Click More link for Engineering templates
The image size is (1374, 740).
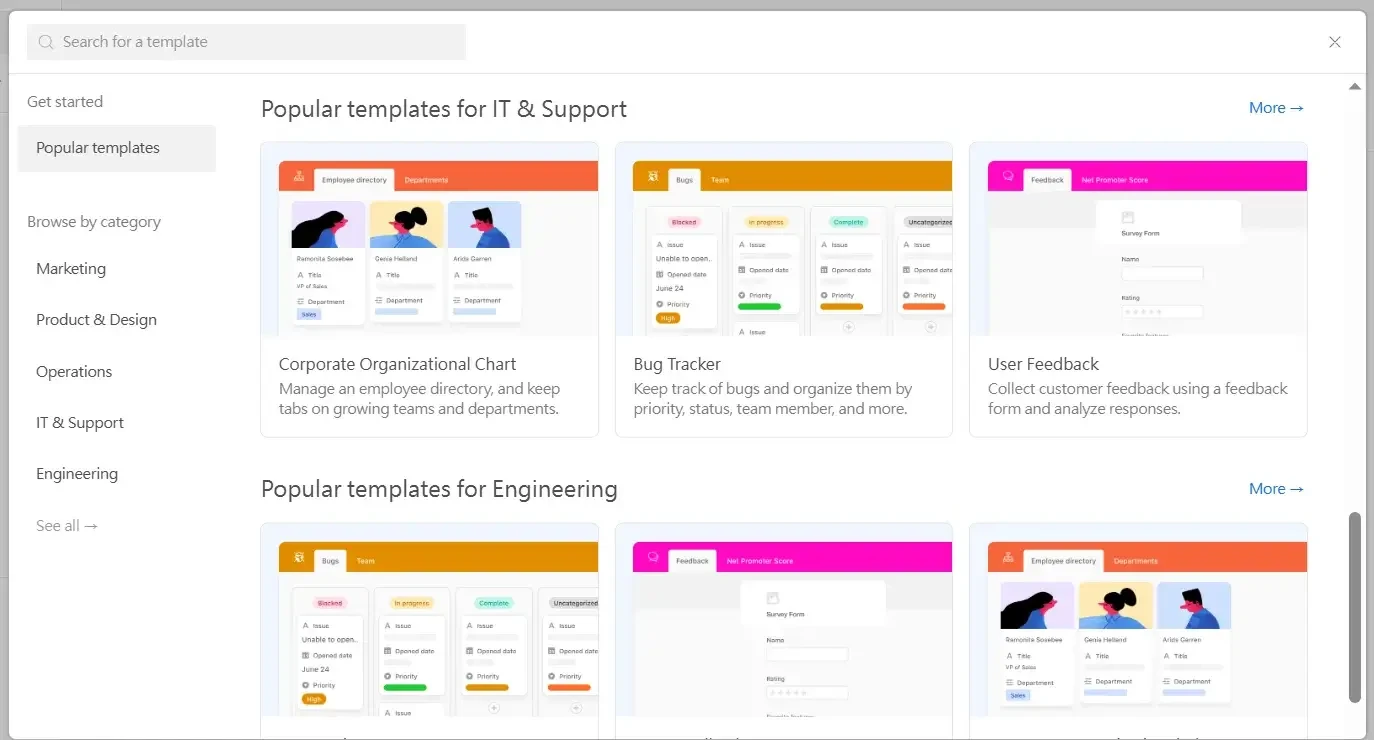[1276, 489]
